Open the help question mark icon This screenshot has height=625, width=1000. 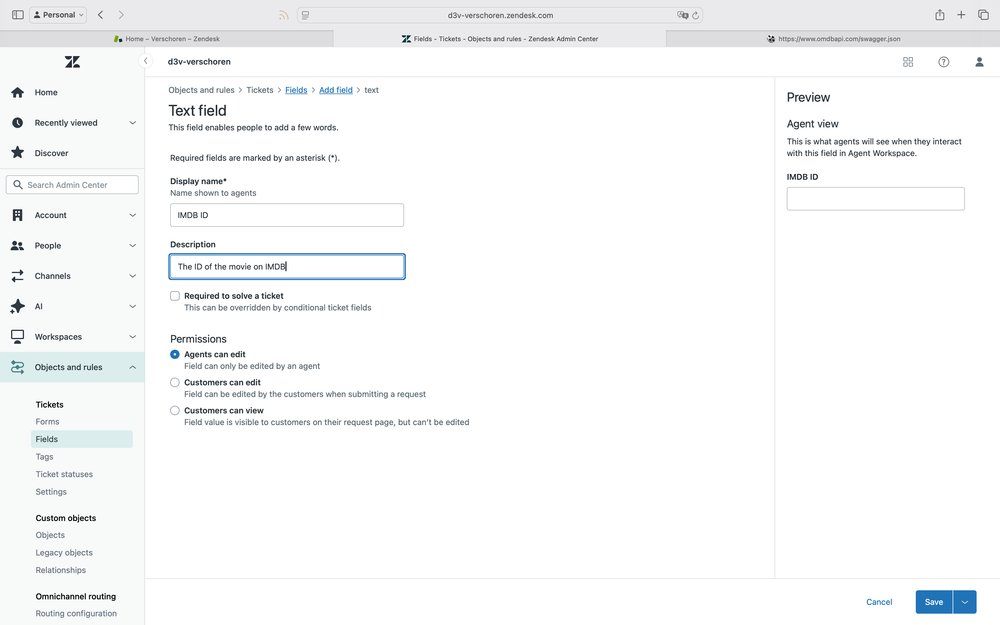click(x=943, y=62)
